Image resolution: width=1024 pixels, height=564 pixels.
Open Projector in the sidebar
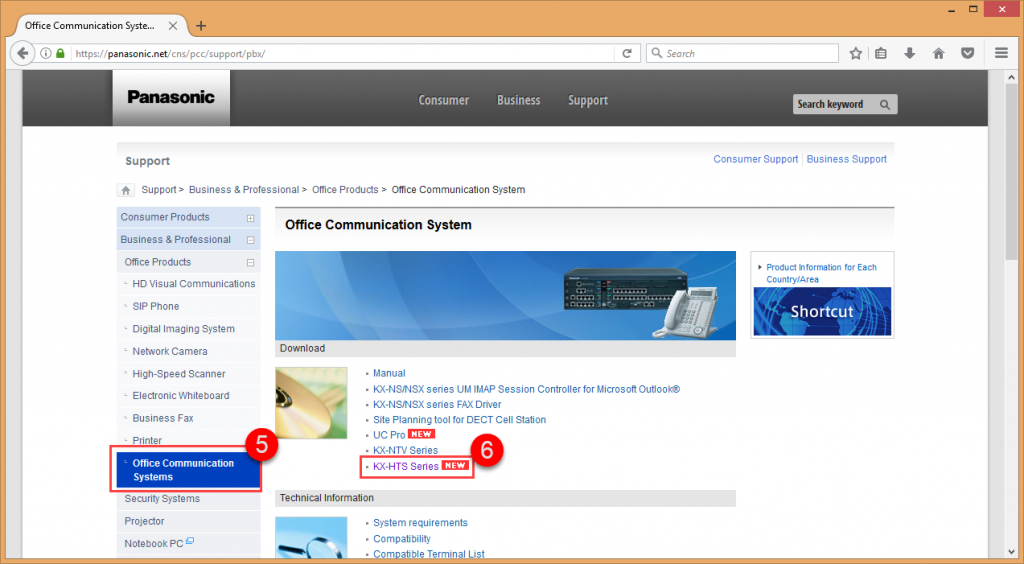click(x=144, y=522)
